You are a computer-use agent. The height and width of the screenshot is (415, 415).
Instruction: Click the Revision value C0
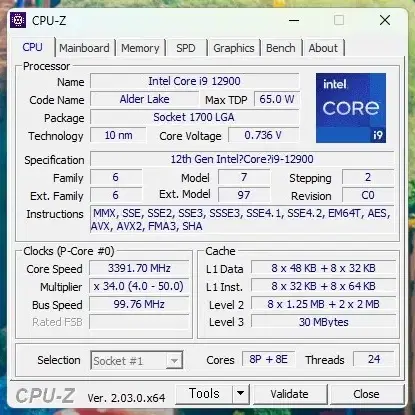point(368,195)
